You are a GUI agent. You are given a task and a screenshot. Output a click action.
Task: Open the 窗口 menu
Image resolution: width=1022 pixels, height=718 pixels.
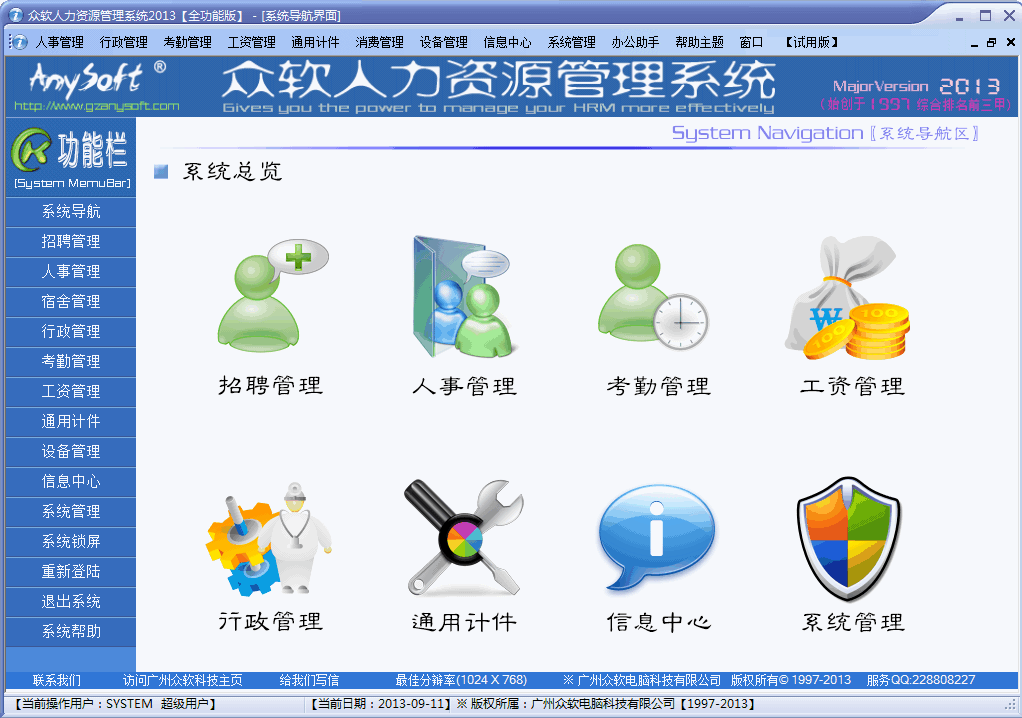pyautogui.click(x=751, y=42)
